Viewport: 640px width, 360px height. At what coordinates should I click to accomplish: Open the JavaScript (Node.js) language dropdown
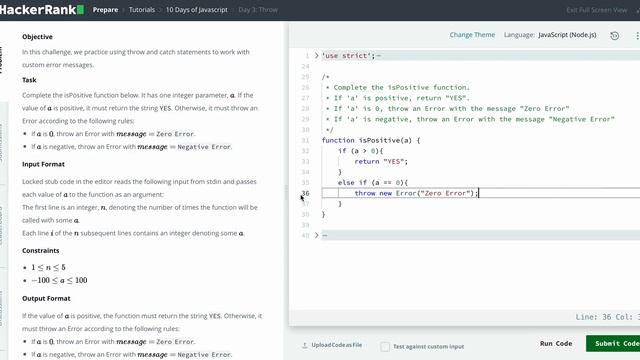[x=567, y=35]
